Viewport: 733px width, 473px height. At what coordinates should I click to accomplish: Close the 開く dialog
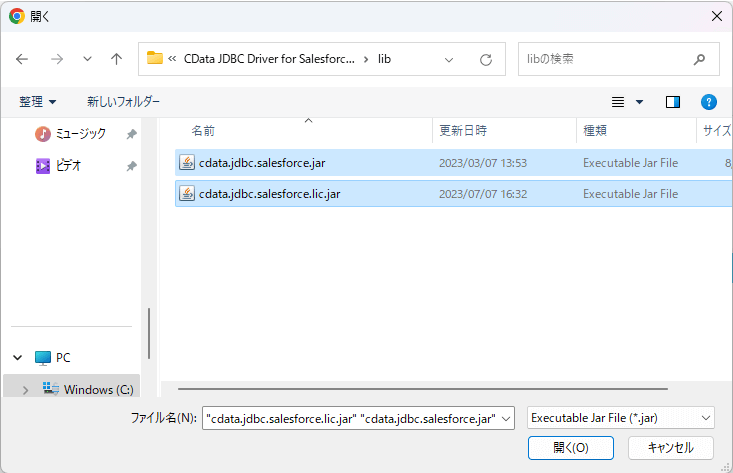(717, 16)
